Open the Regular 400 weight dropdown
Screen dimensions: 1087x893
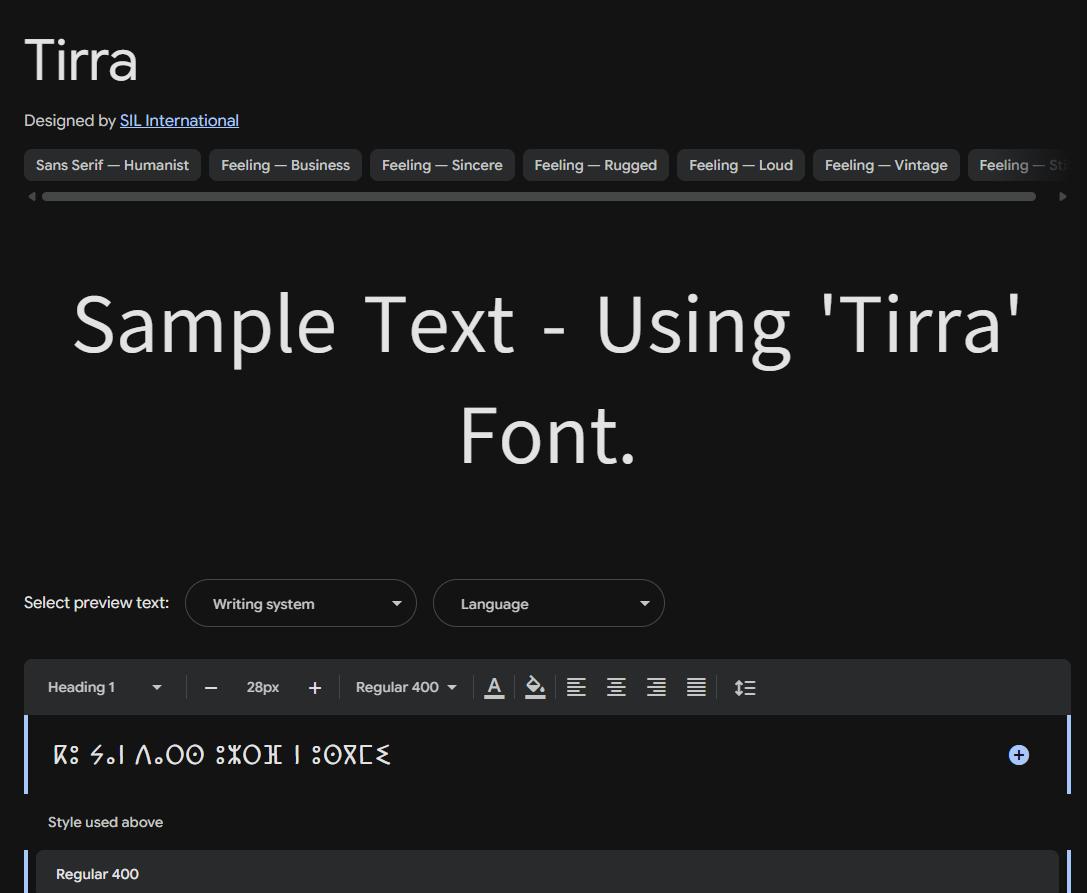pos(406,687)
